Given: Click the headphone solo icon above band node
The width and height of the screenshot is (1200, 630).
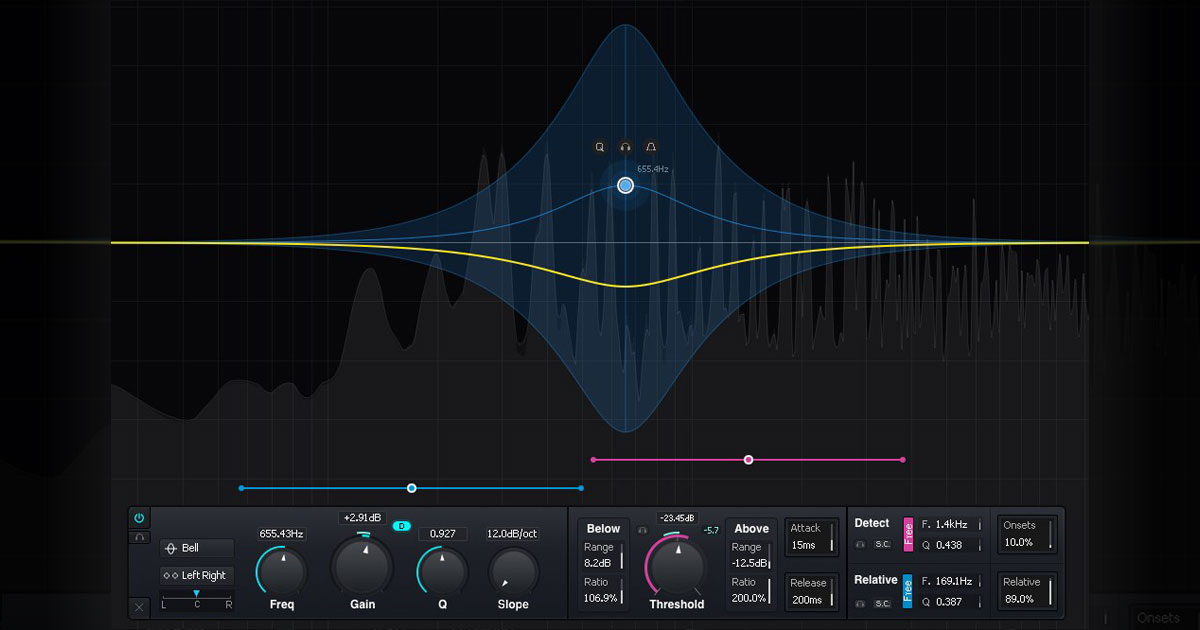Looking at the screenshot, I should click(x=626, y=147).
